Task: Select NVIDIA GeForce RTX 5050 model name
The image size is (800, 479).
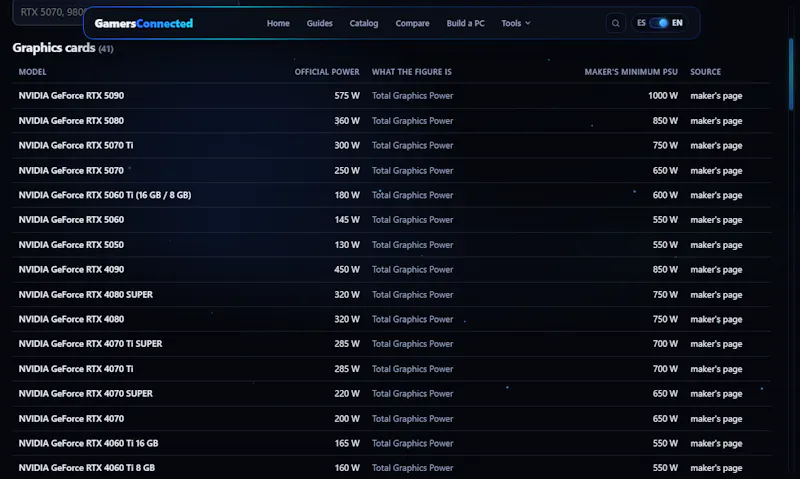Action: pyautogui.click(x=71, y=245)
